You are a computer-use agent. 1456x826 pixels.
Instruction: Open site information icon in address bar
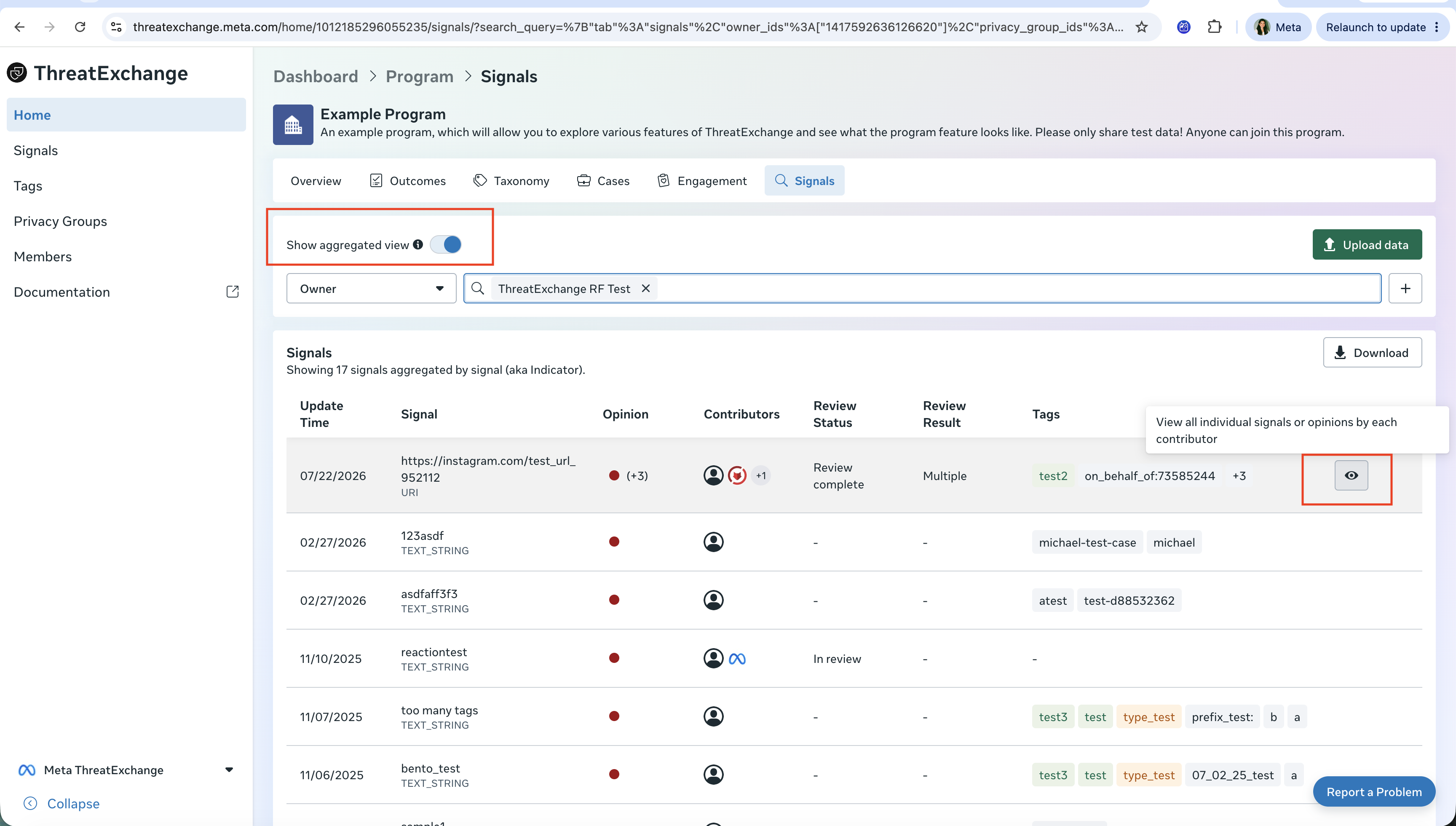pos(116,27)
